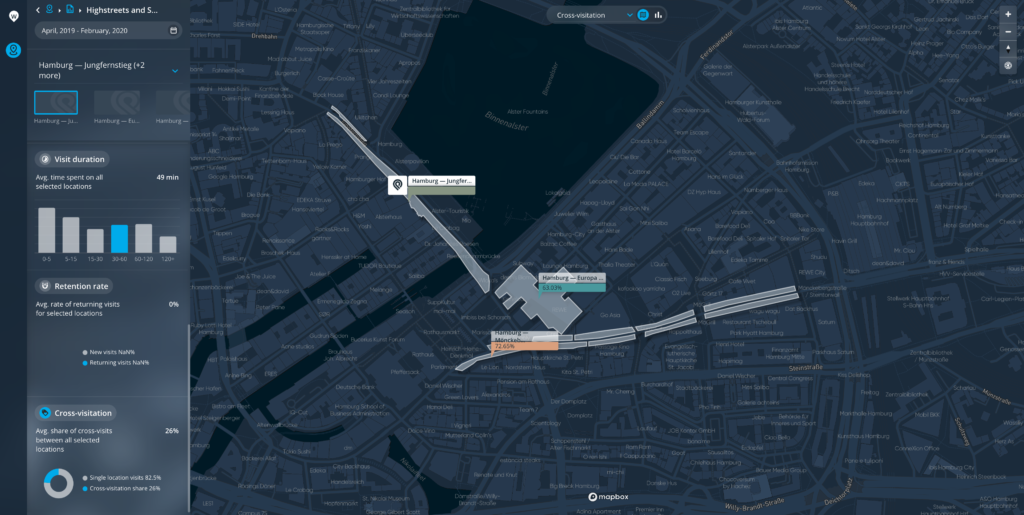Click the Cross-visitation section icon

coord(45,413)
